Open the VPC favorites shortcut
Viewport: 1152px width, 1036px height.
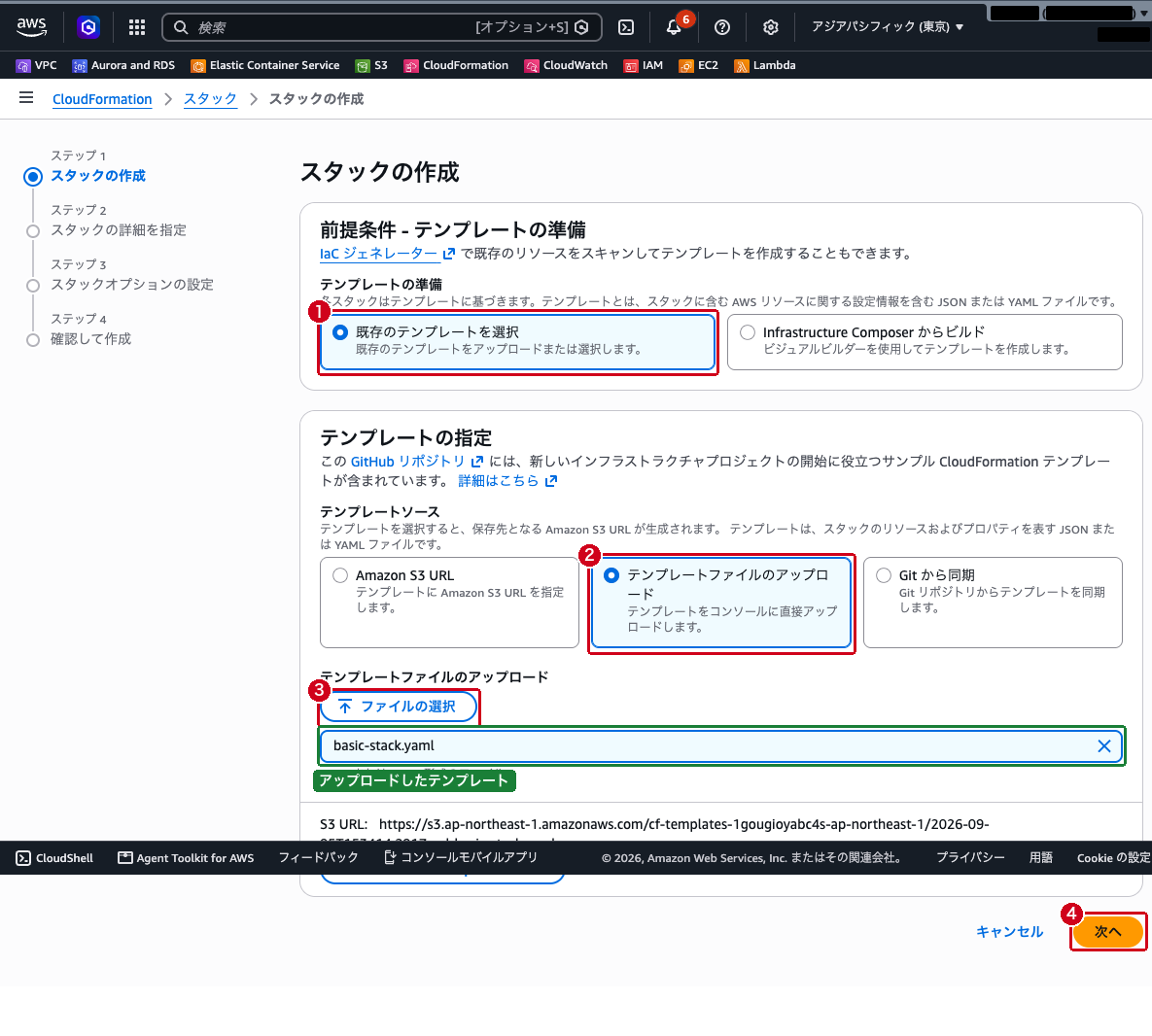[x=36, y=65]
